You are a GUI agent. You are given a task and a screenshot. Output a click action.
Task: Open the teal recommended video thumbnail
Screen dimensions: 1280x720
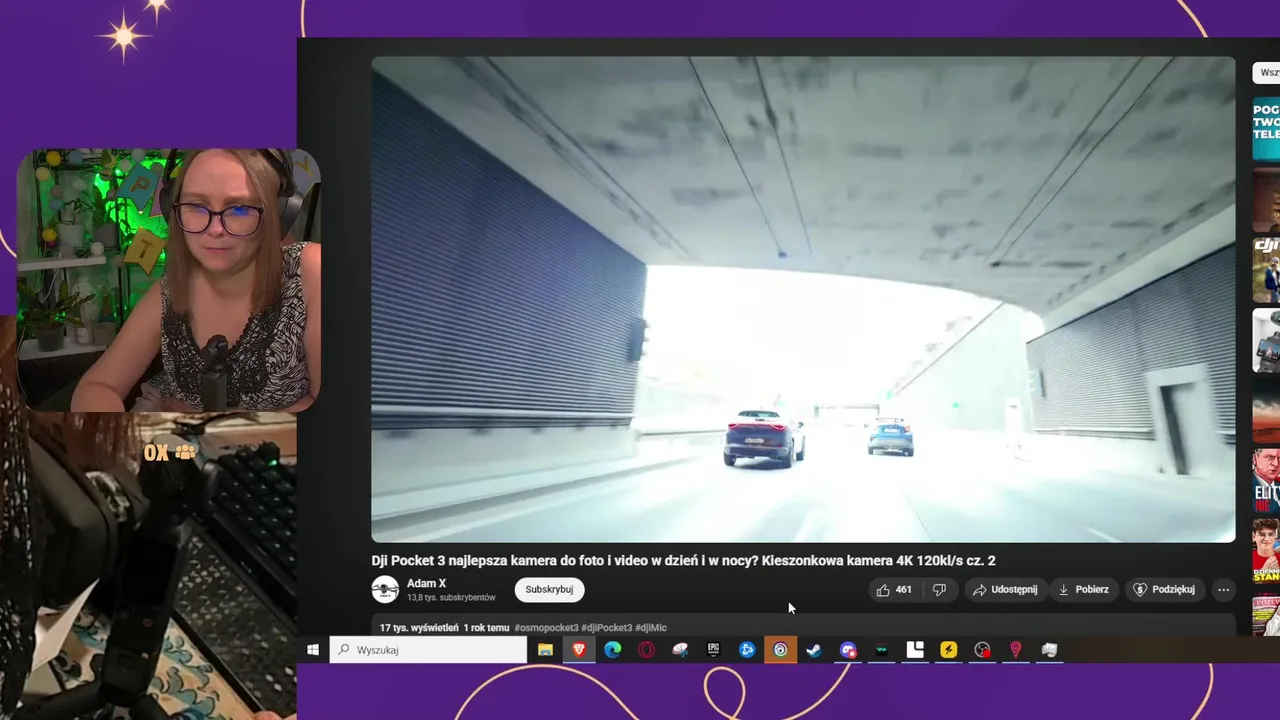1266,129
